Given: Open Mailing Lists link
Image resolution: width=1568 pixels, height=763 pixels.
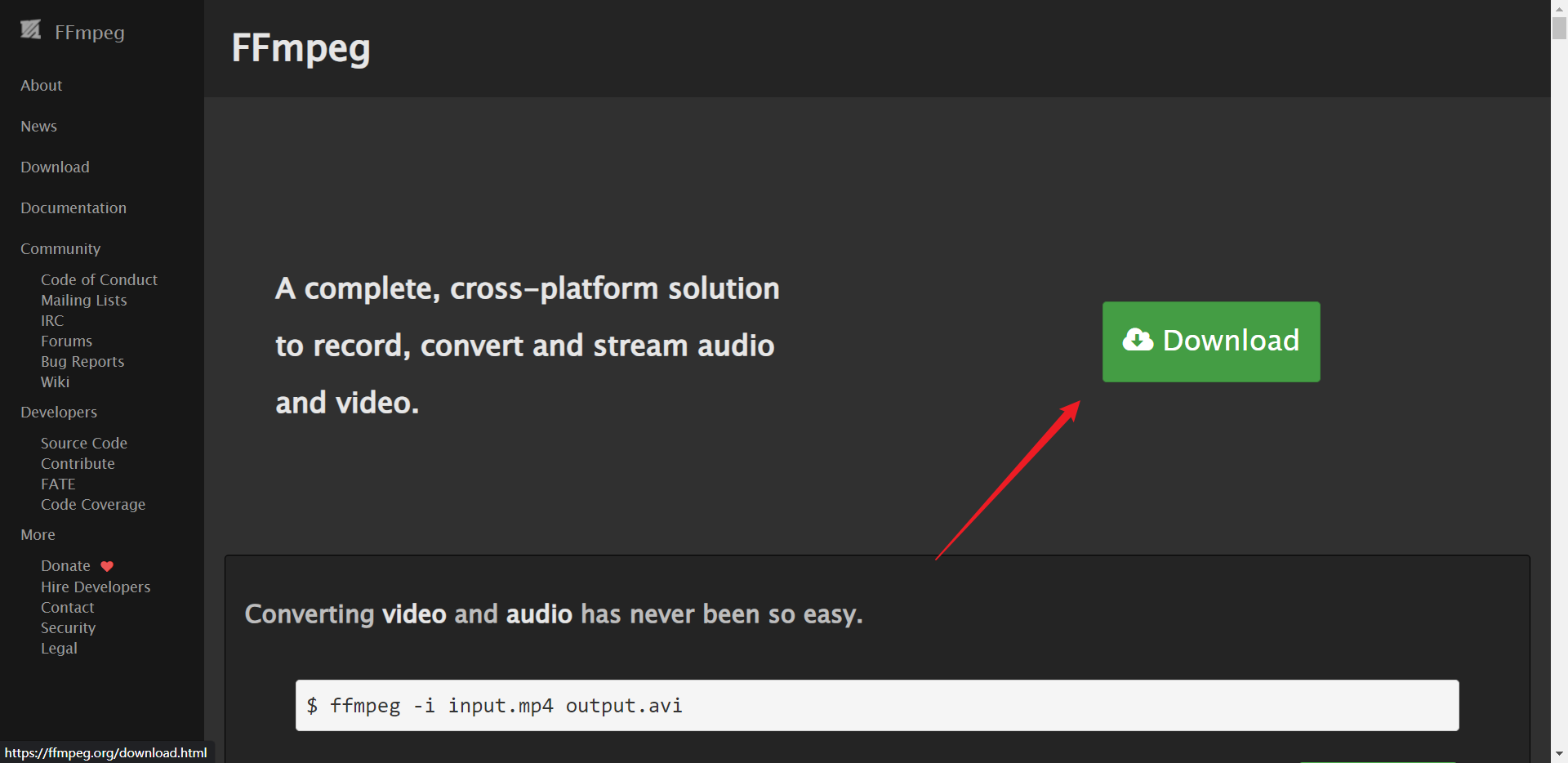Looking at the screenshot, I should pos(84,300).
